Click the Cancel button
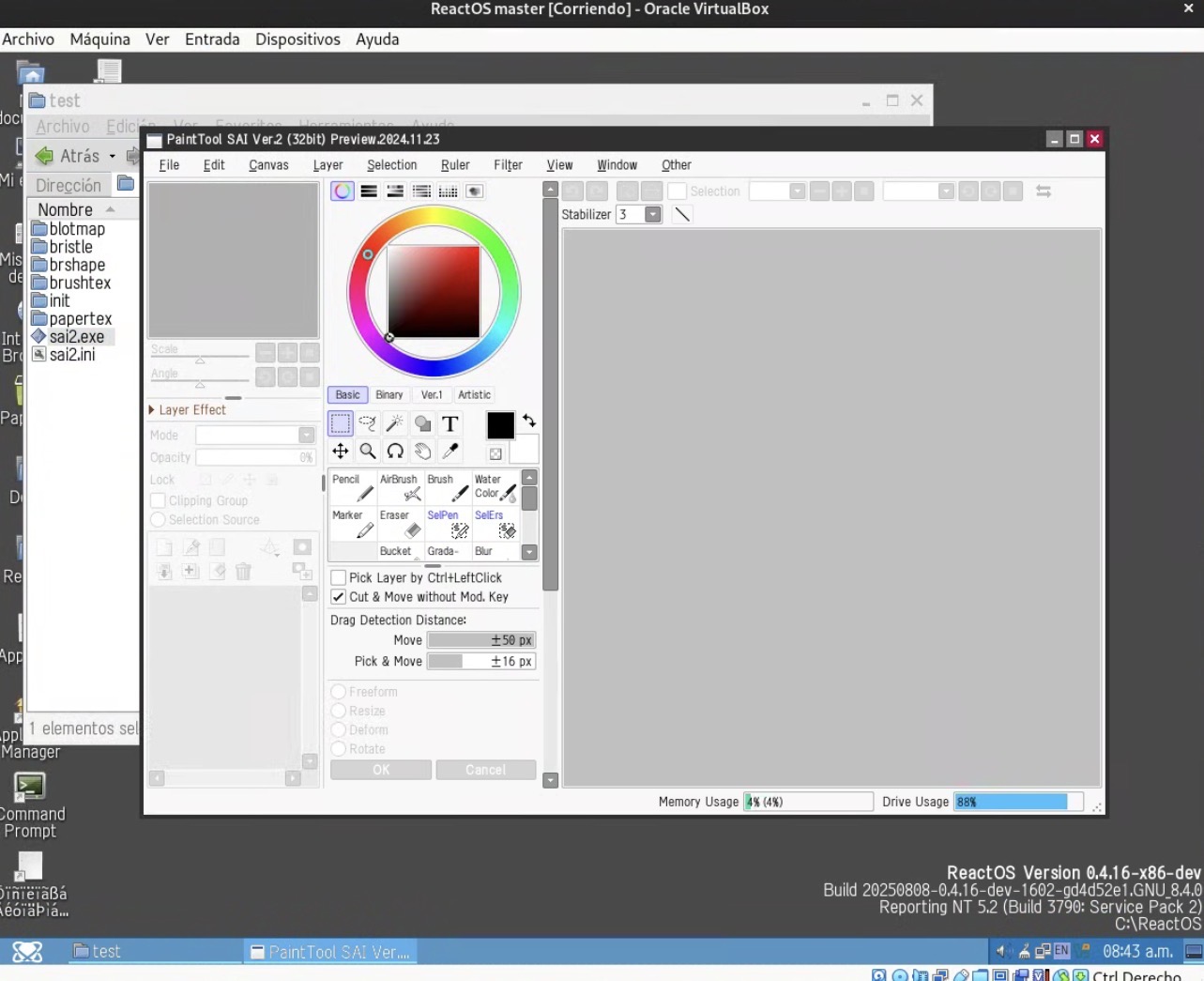 486,770
